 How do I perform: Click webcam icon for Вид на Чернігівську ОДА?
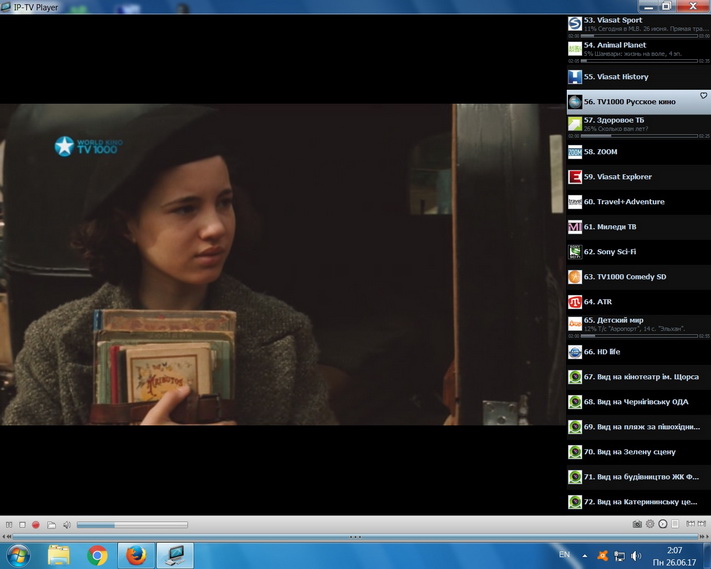tap(575, 402)
